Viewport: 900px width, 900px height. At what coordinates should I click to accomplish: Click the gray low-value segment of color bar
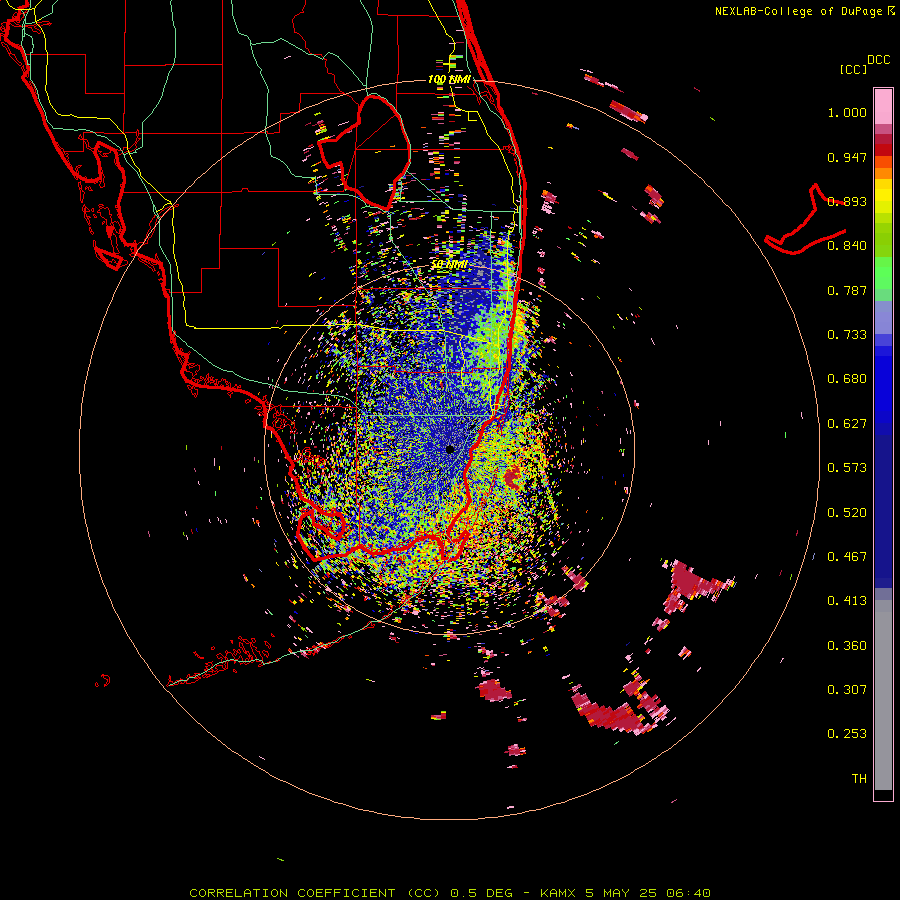click(883, 695)
